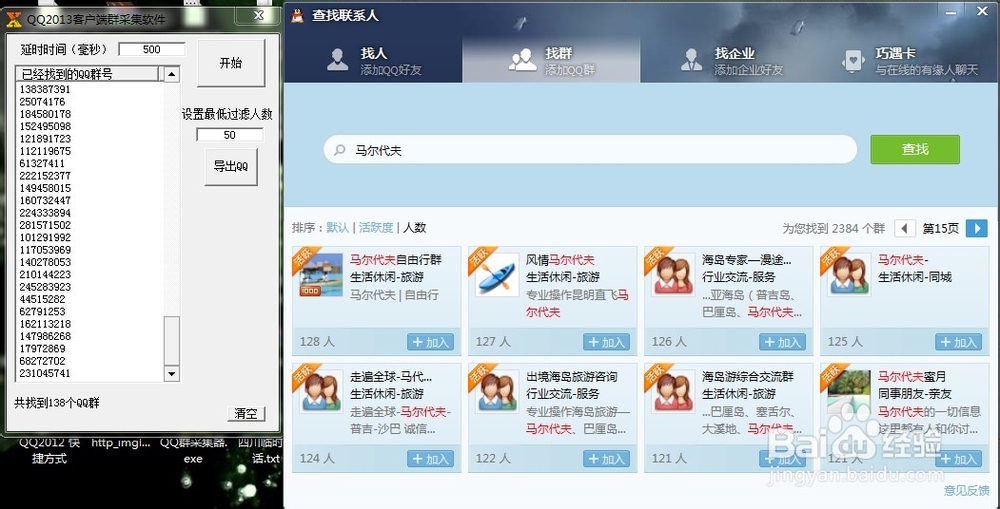Click 巧遇卡 card icon

pos(853,61)
